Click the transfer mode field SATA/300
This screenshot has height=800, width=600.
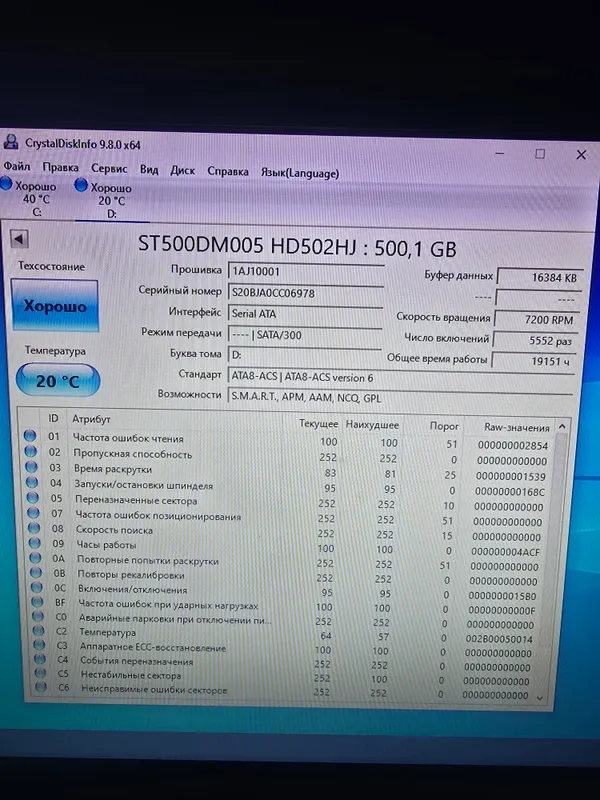(305, 335)
